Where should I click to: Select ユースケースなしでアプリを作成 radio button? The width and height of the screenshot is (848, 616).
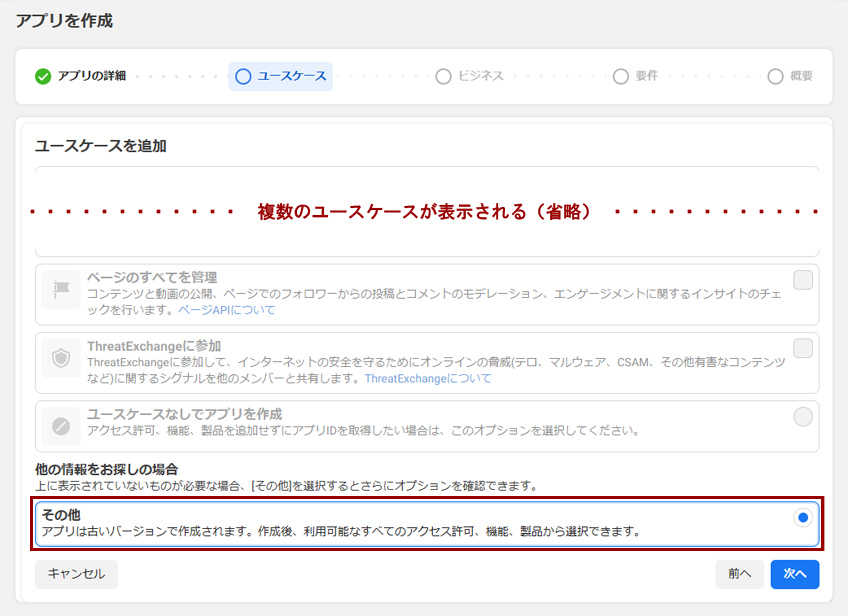[x=802, y=417]
